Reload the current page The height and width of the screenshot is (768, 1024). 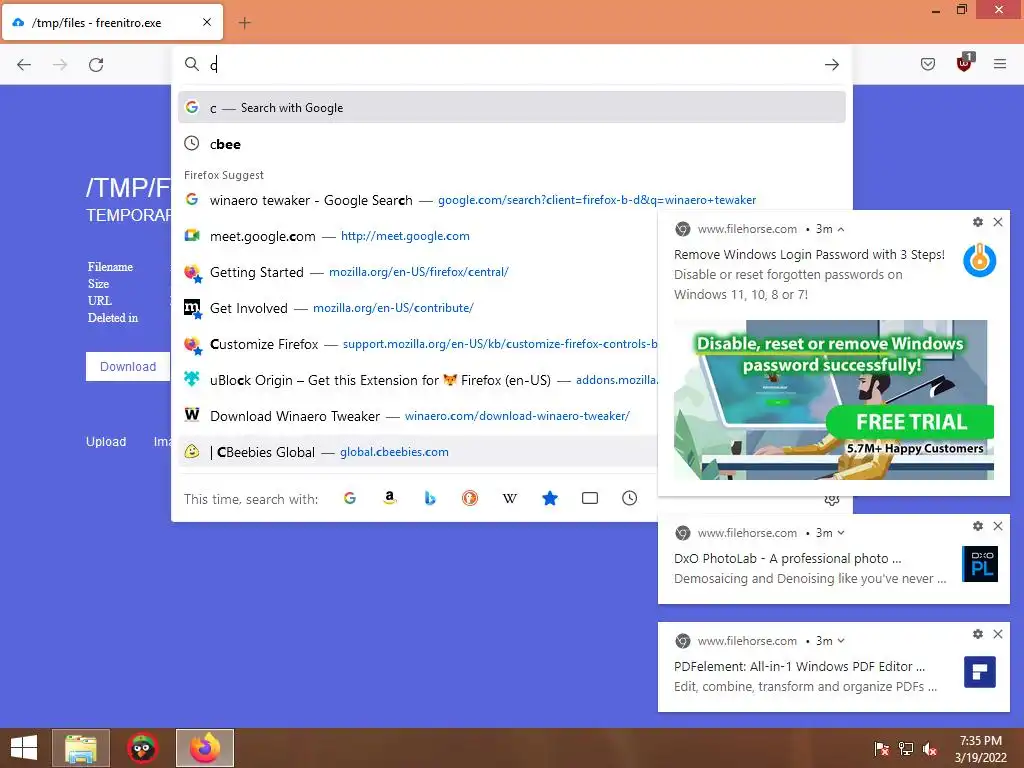pos(96,65)
